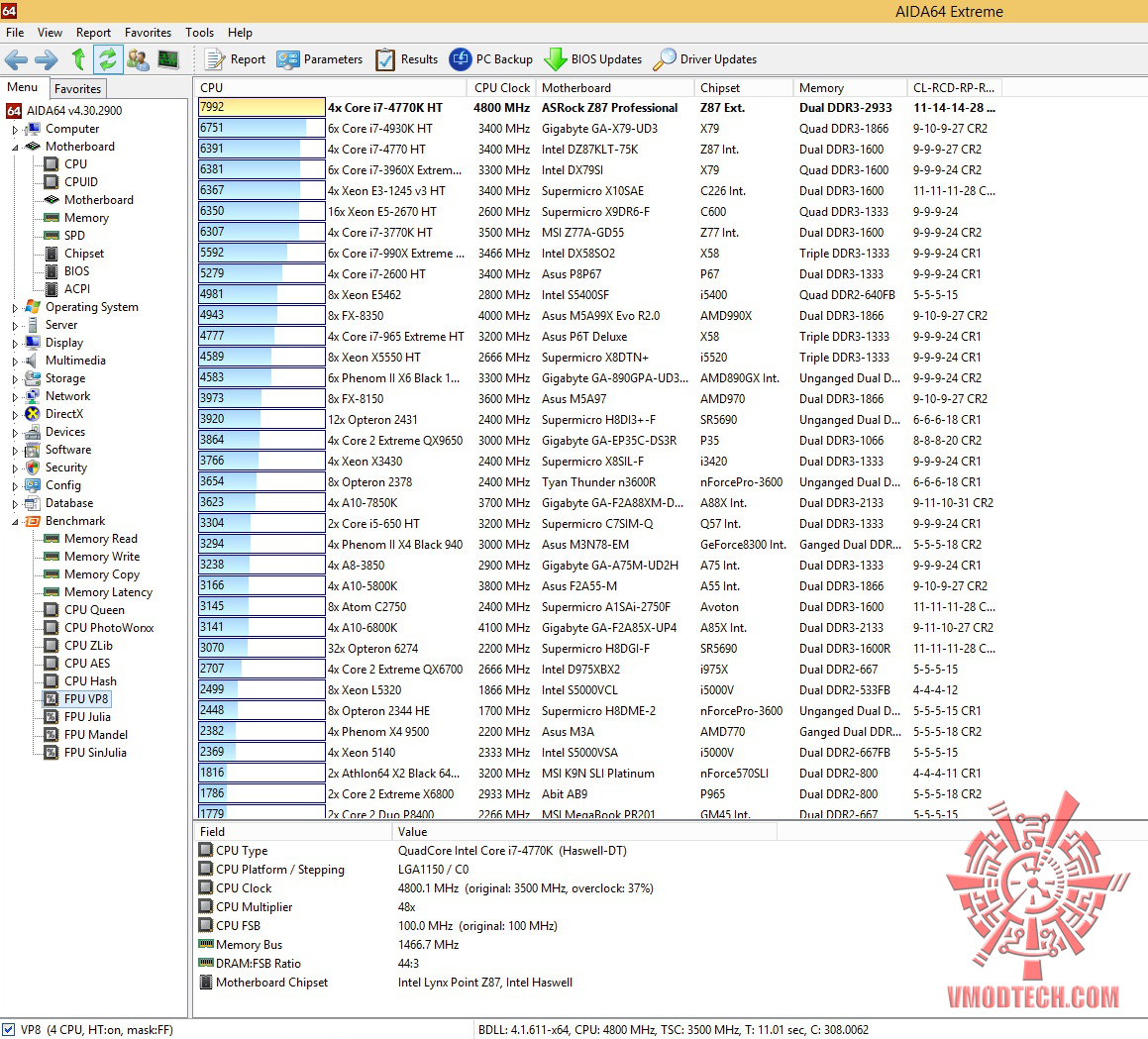Click the green Up arrow icon
The height and width of the screenshot is (1039, 1148).
pos(78,59)
